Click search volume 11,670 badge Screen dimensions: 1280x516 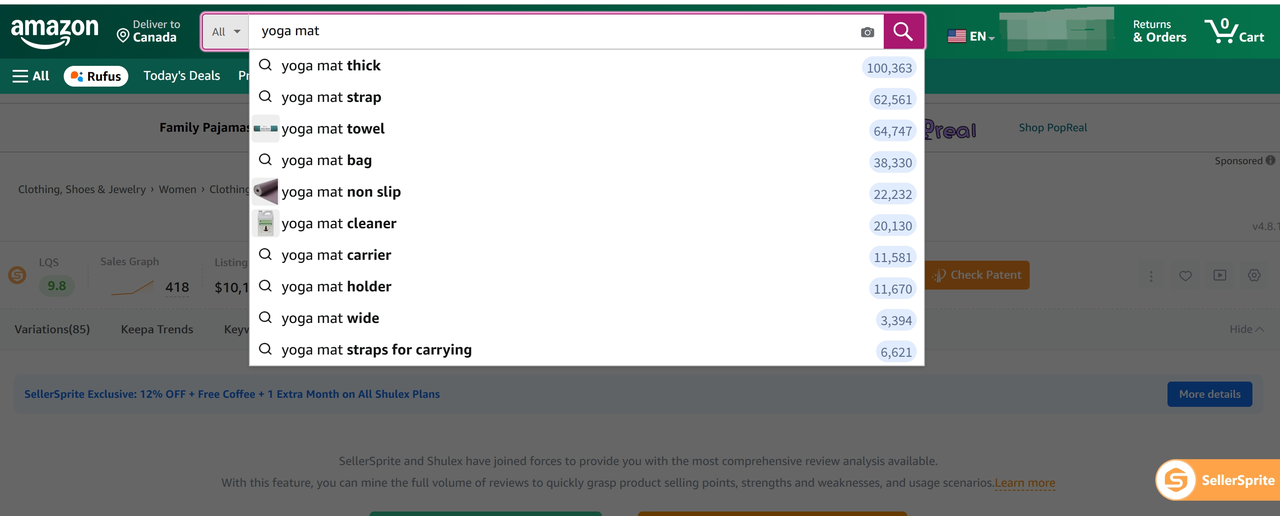tap(892, 290)
